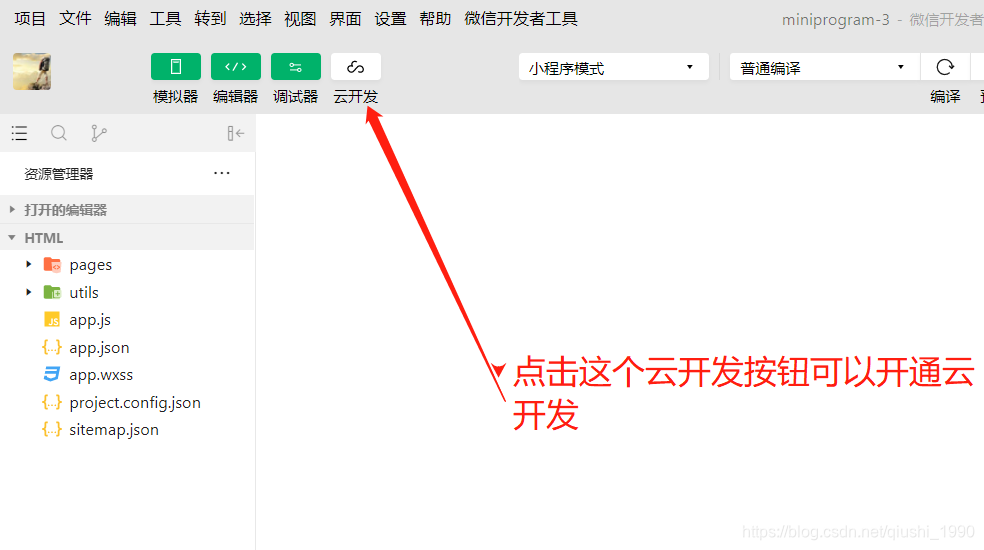
Task: Open cloud development (云开发) button
Action: pos(356,67)
